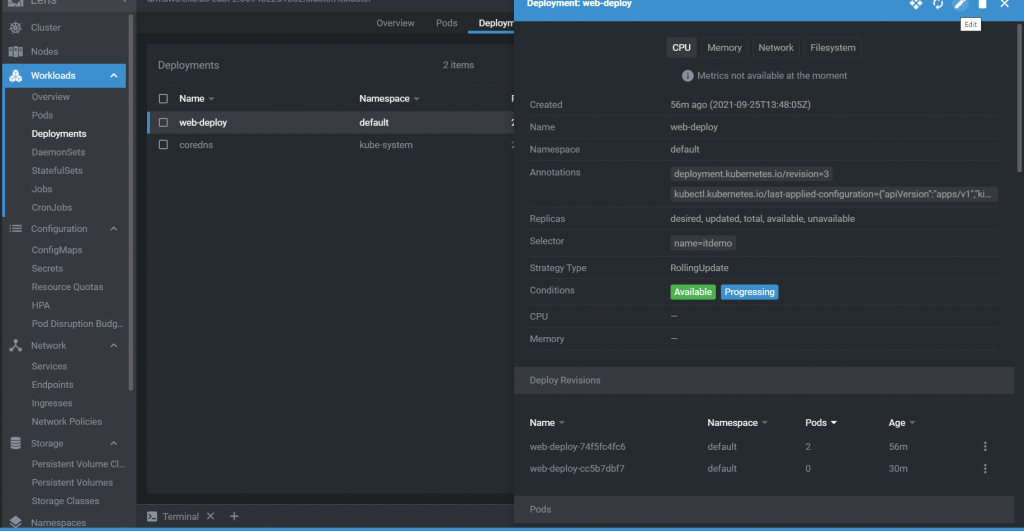1024x531 pixels.
Task: Click the metrics info icon
Action: click(x=687, y=76)
